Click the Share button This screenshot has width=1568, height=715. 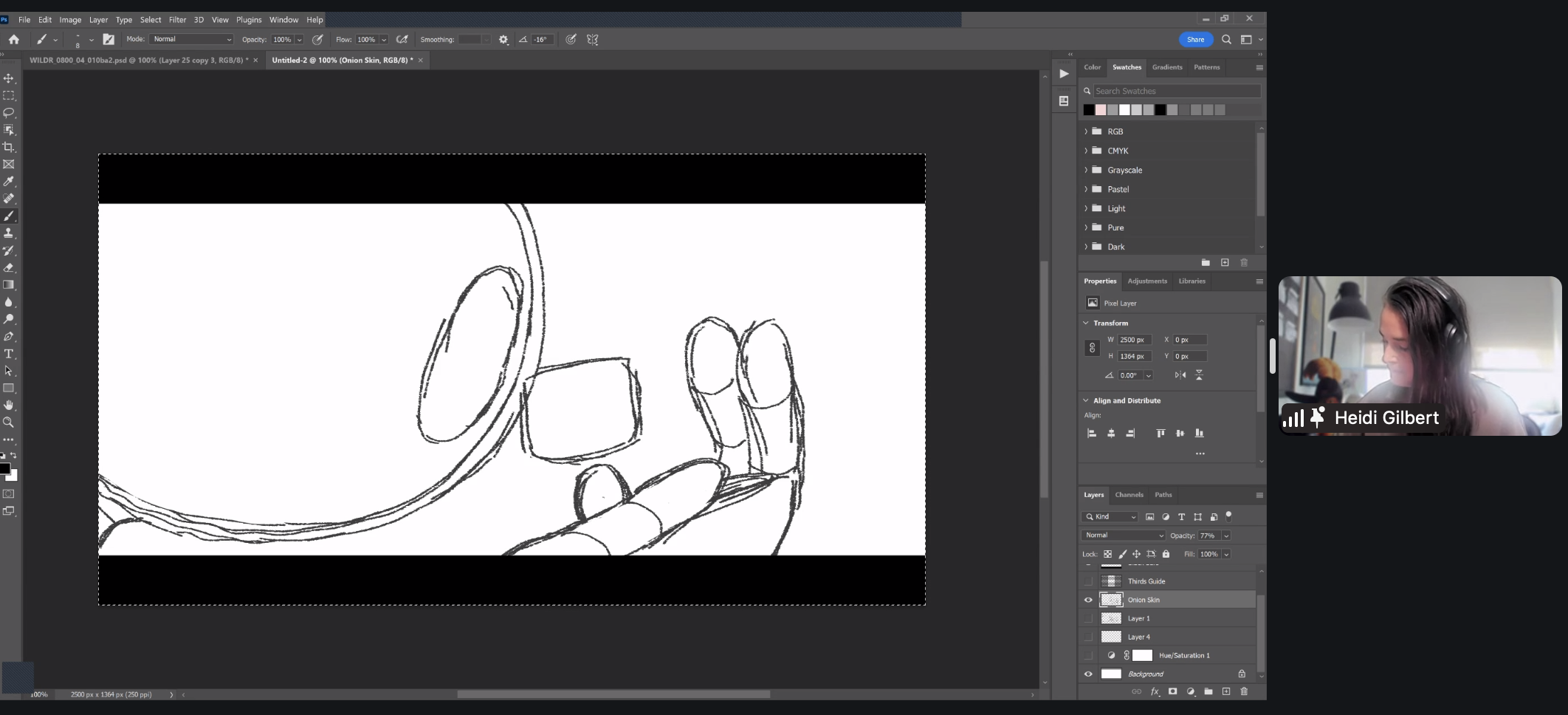point(1195,40)
